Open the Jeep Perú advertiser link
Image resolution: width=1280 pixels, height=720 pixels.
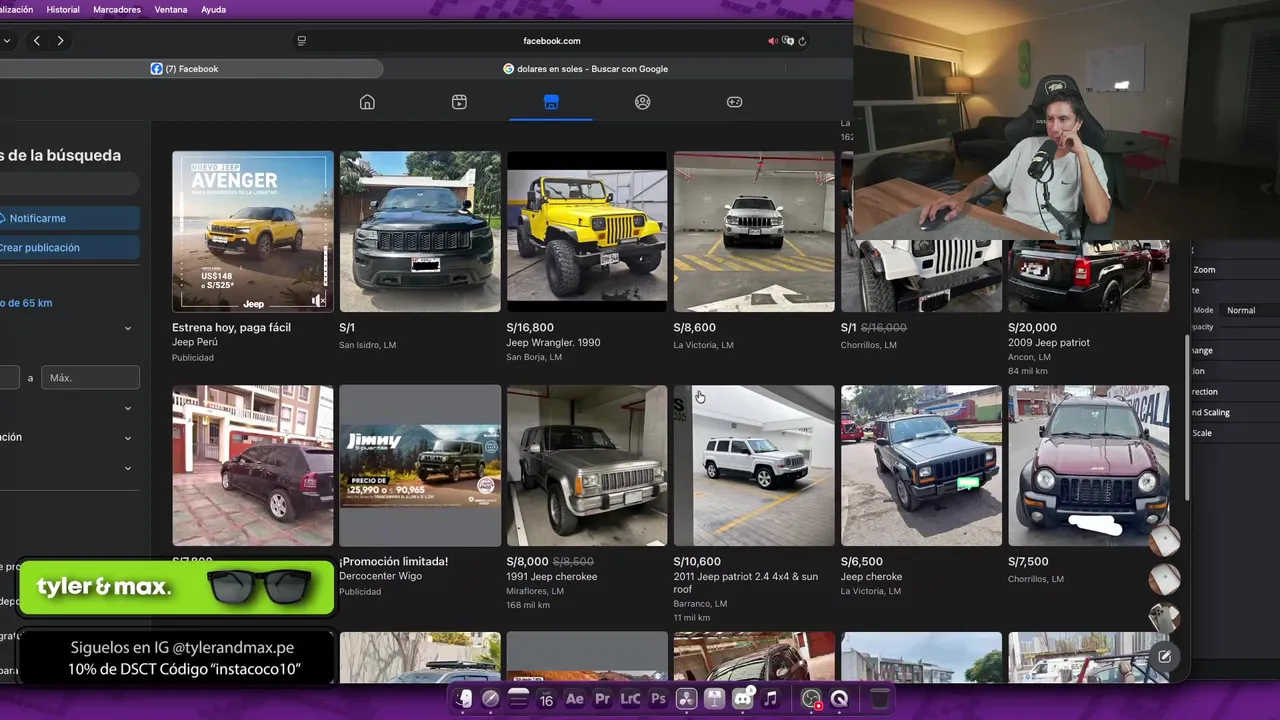click(195, 342)
